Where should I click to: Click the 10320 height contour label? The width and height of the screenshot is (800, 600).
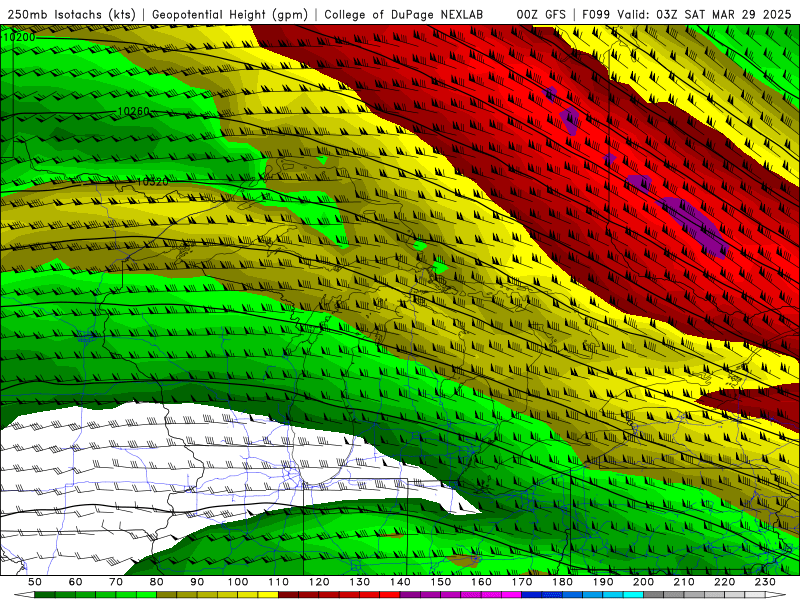click(153, 182)
